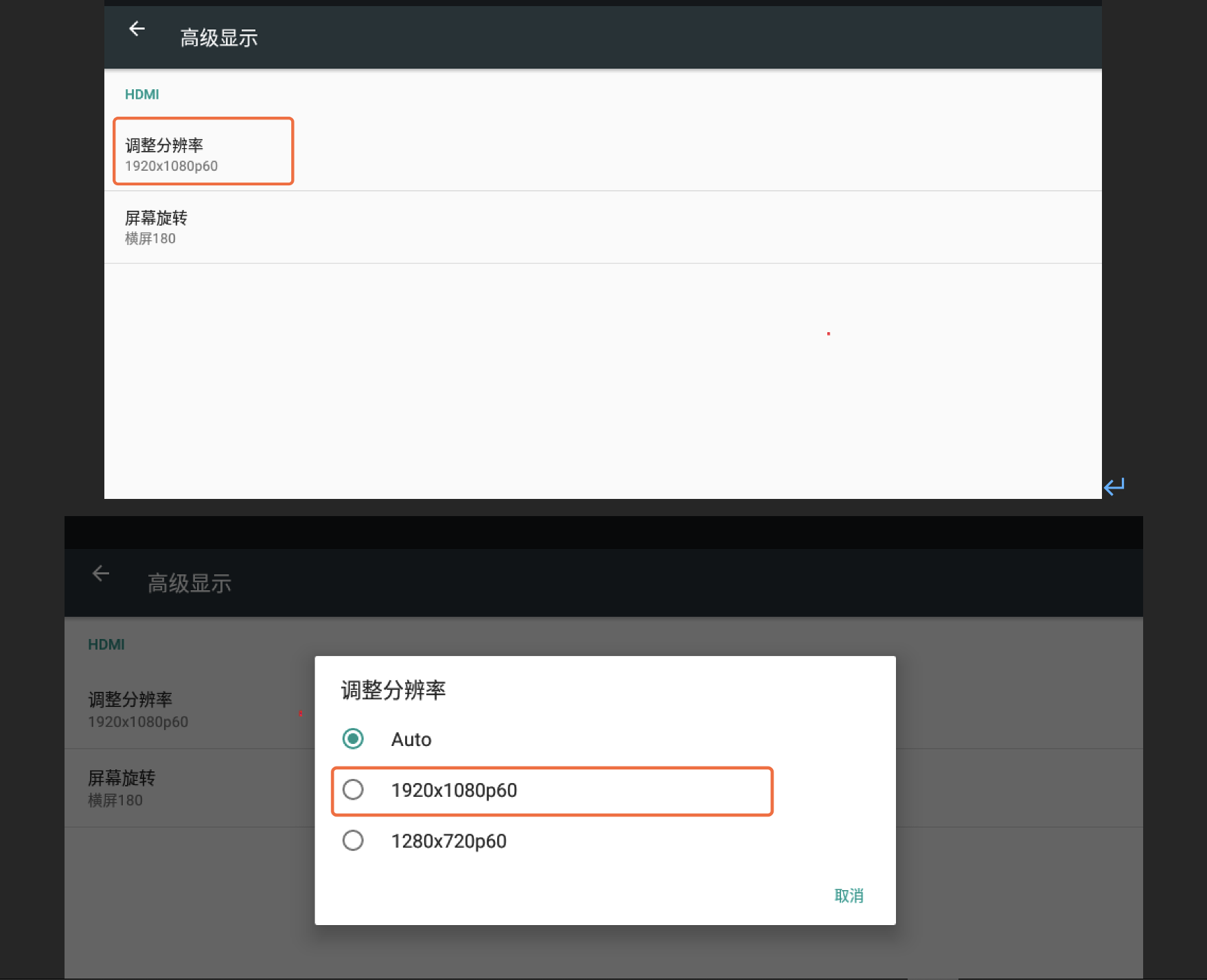Viewport: 1207px width, 980px height.
Task: Click the HDMI label in the bottom dimmed screen
Action: click(106, 644)
